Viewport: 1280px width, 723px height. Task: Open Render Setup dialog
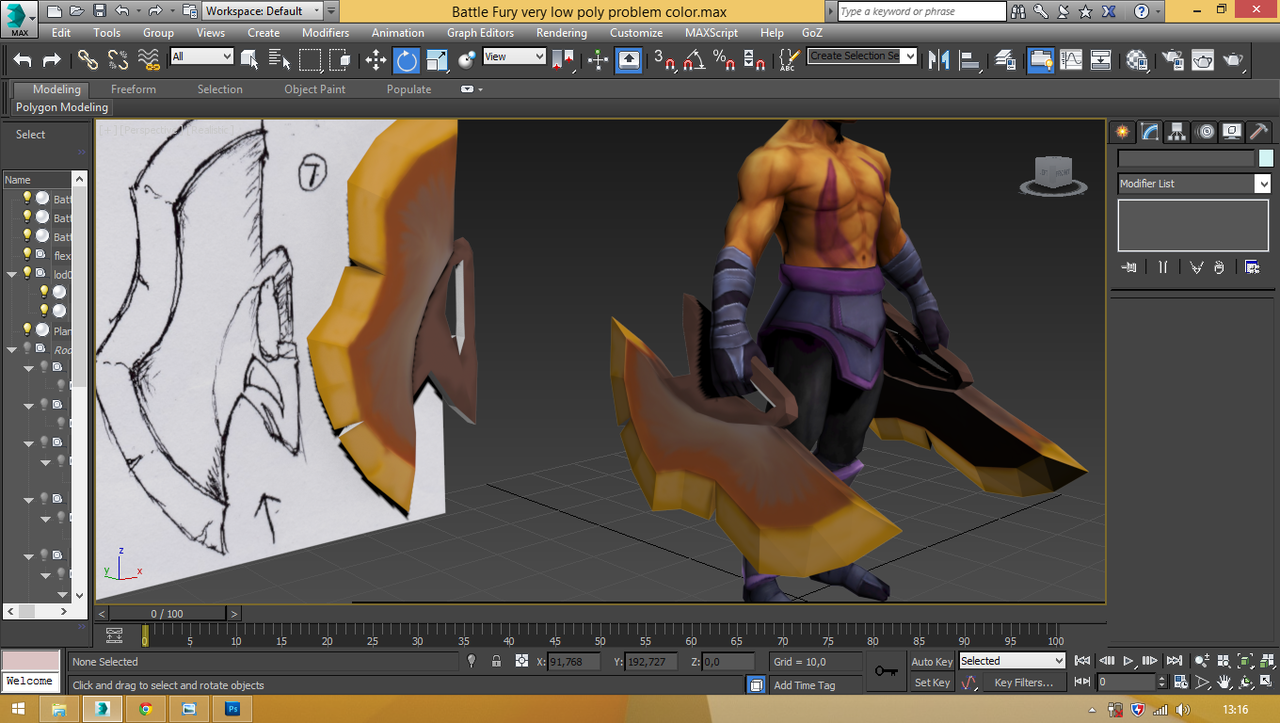[1172, 60]
